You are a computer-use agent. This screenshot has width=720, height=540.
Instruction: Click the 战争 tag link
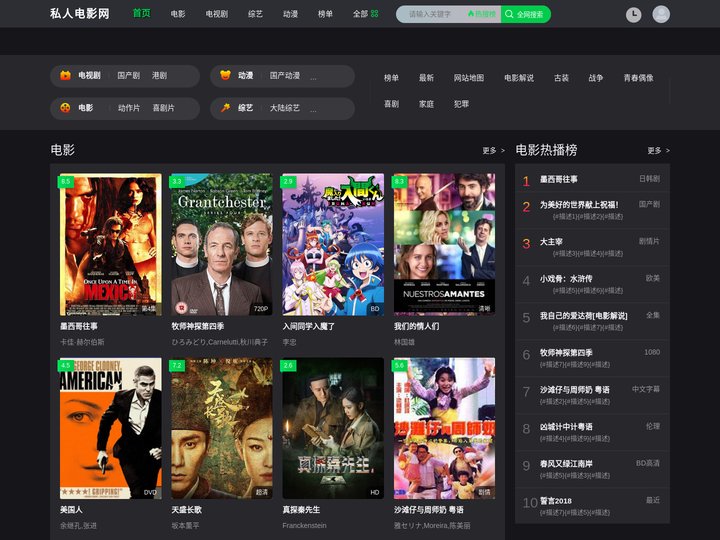pyautogui.click(x=596, y=78)
